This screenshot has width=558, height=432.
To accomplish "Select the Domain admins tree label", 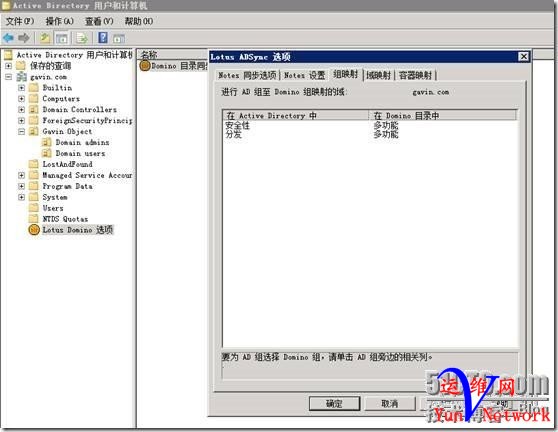I will pyautogui.click(x=82, y=142).
